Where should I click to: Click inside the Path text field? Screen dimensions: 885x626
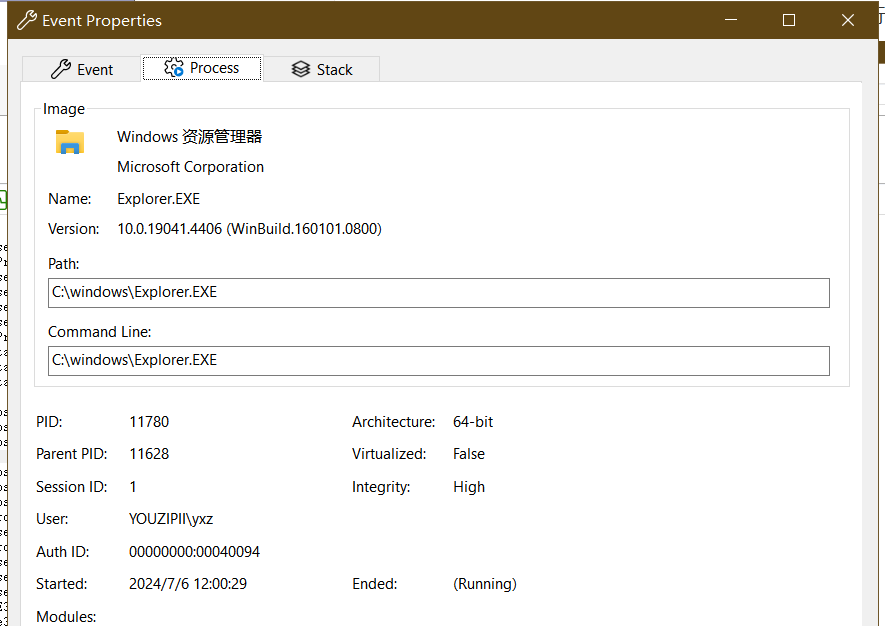click(439, 293)
